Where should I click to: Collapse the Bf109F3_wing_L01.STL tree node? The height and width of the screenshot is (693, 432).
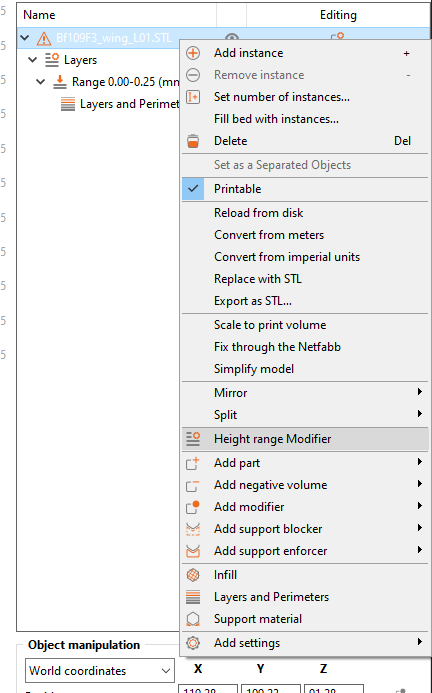point(25,38)
